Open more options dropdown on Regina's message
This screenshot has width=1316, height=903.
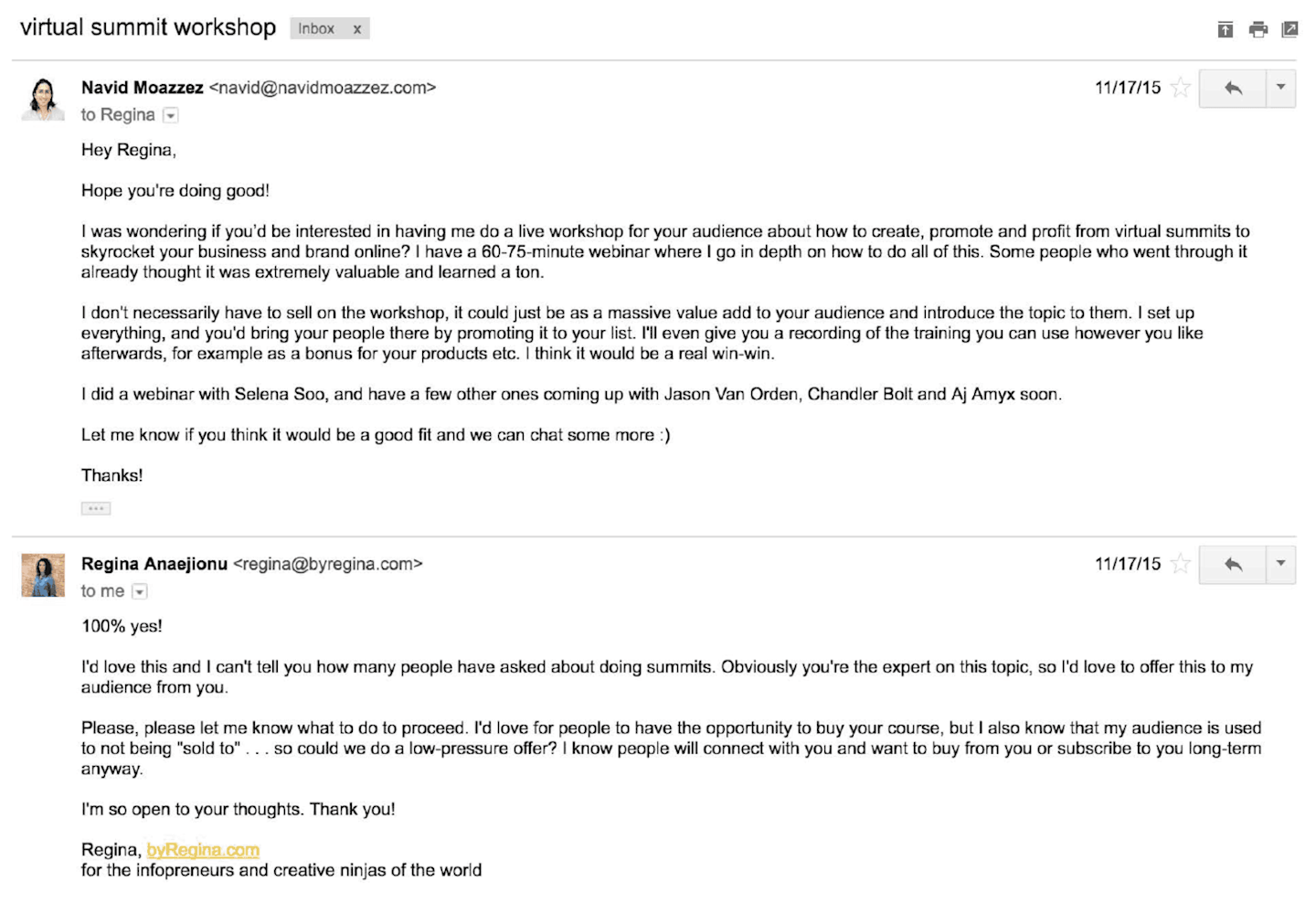coord(1281,565)
